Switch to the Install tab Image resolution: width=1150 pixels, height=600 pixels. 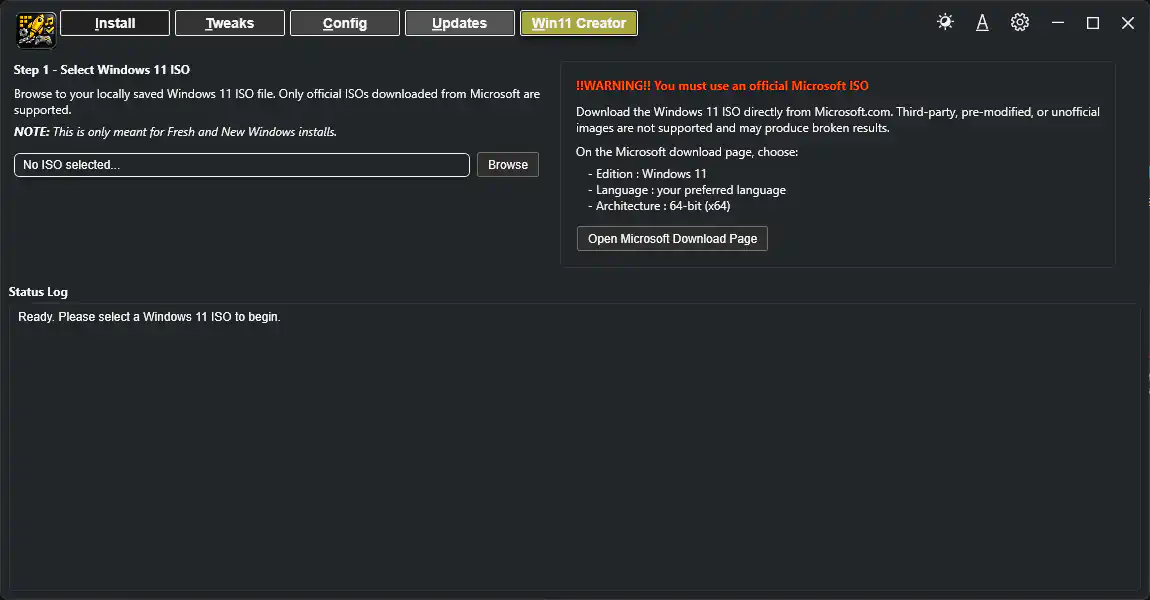(x=115, y=23)
